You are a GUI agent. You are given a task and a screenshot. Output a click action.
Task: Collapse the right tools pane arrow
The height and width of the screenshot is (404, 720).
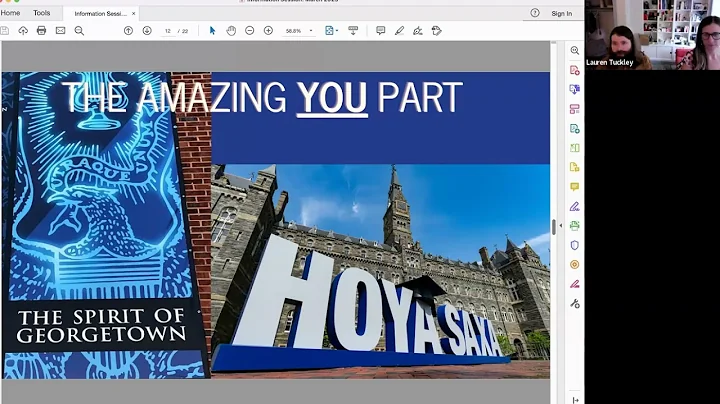click(561, 226)
